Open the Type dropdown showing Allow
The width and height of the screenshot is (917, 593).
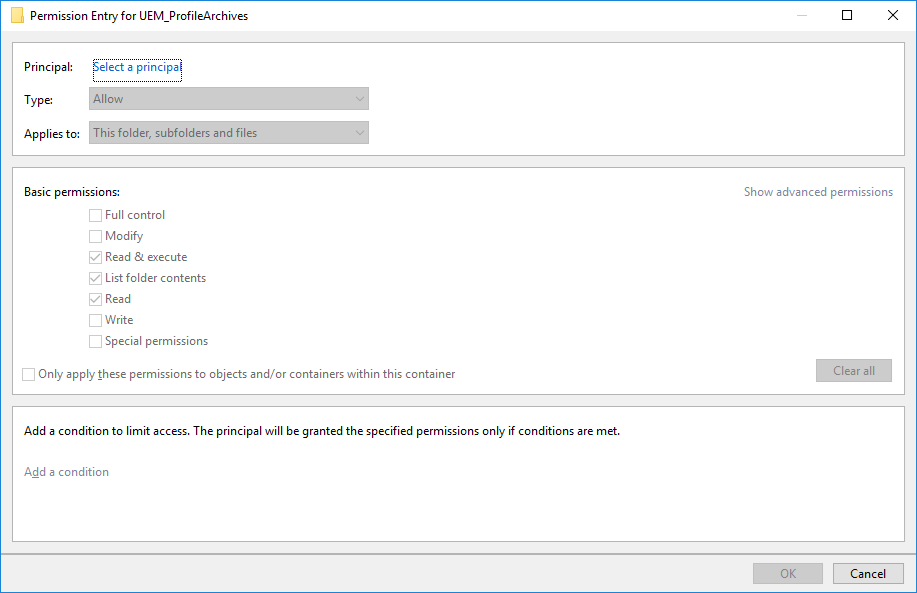[229, 99]
